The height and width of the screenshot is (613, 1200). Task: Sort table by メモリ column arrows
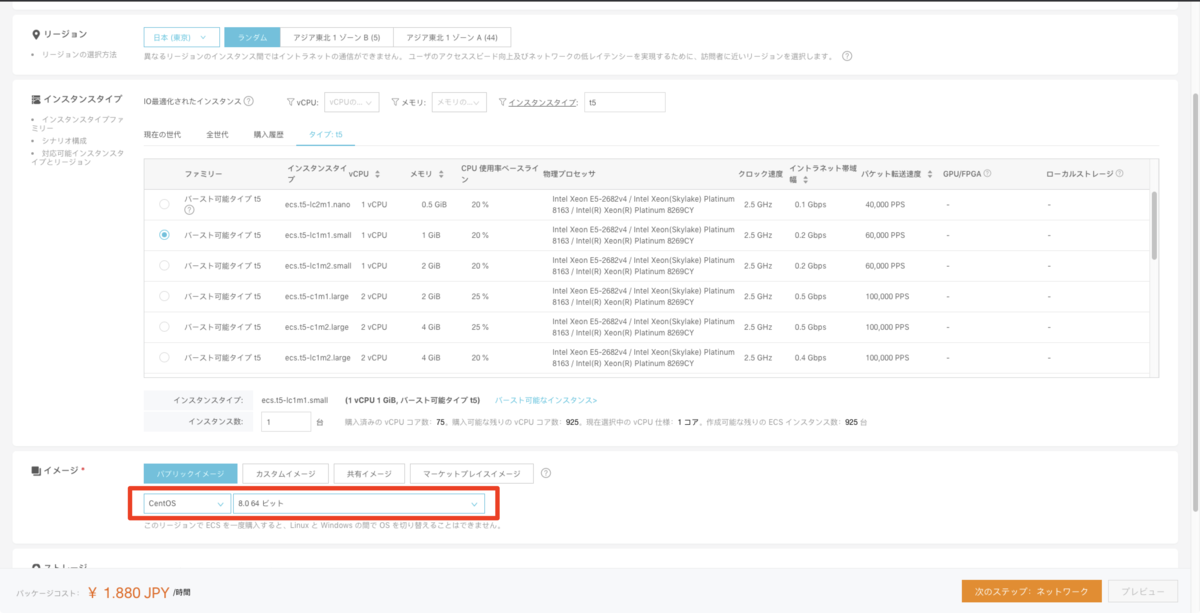coord(440,174)
